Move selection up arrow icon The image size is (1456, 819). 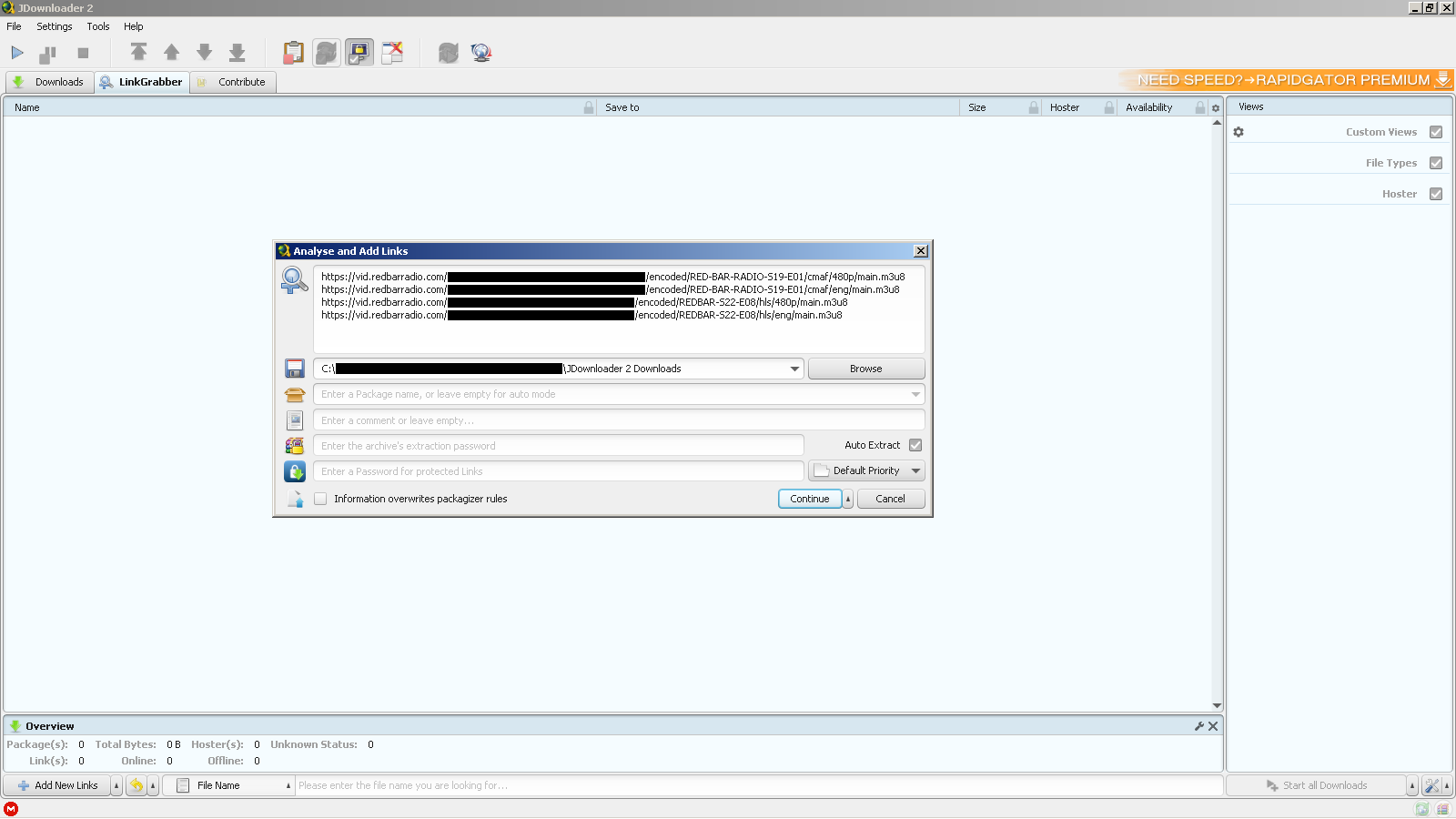click(171, 52)
